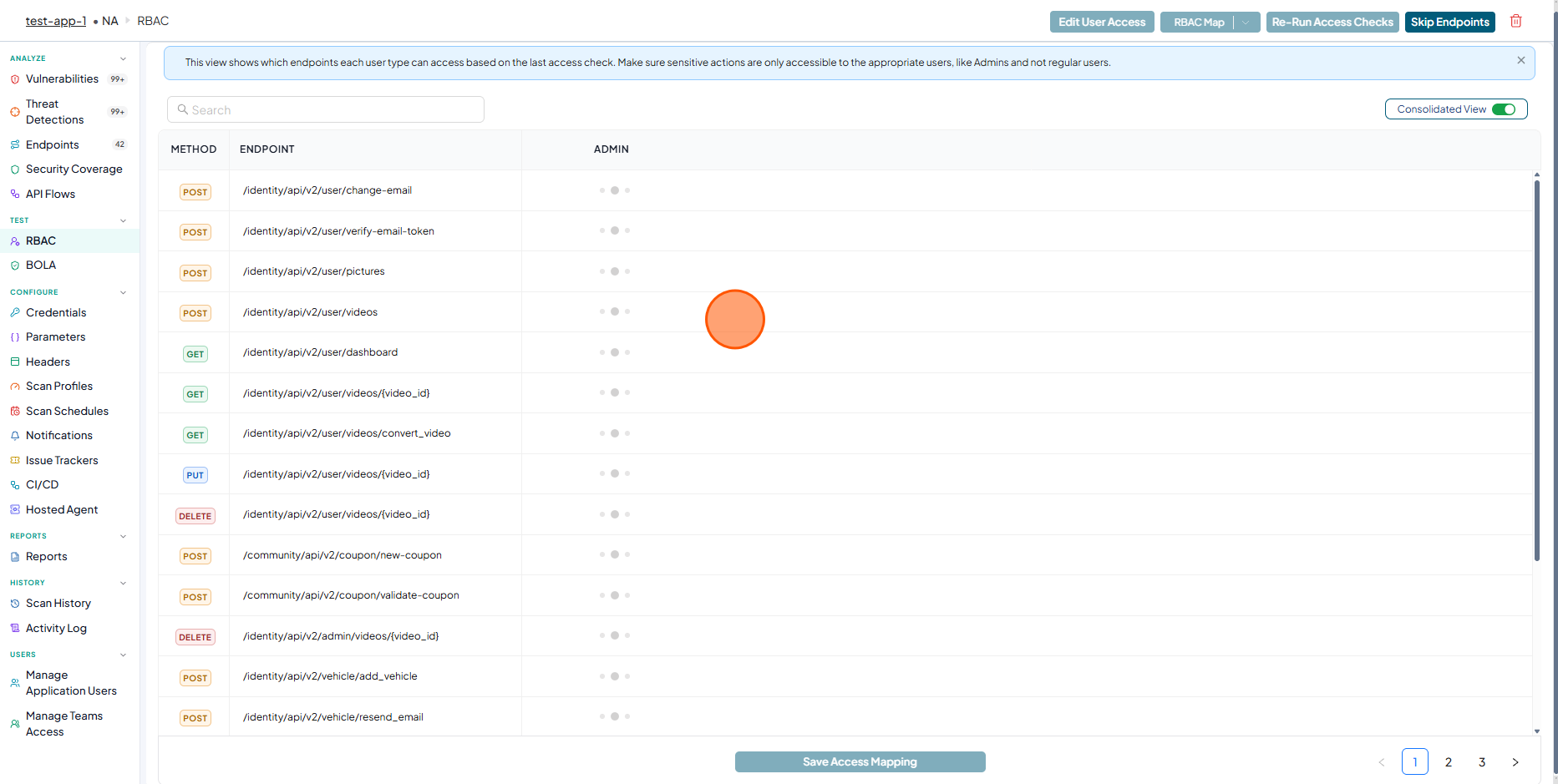Click the Issue Trackers icon
Image resolution: width=1558 pixels, height=784 pixels.
pyautogui.click(x=15, y=461)
